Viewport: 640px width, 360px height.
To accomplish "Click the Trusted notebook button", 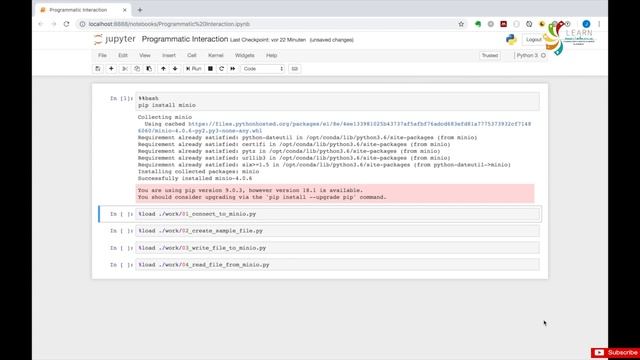I will [489, 55].
